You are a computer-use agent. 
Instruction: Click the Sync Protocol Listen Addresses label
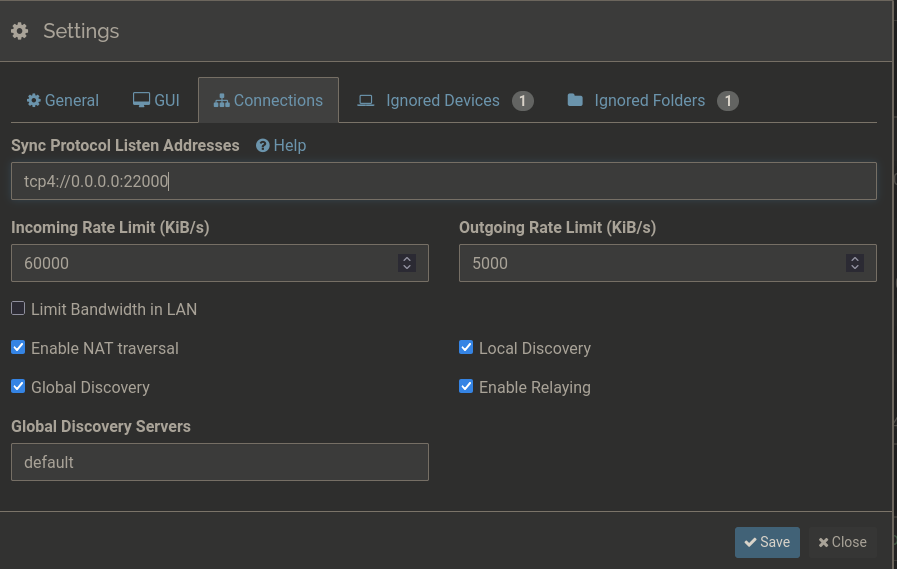[x=125, y=146]
